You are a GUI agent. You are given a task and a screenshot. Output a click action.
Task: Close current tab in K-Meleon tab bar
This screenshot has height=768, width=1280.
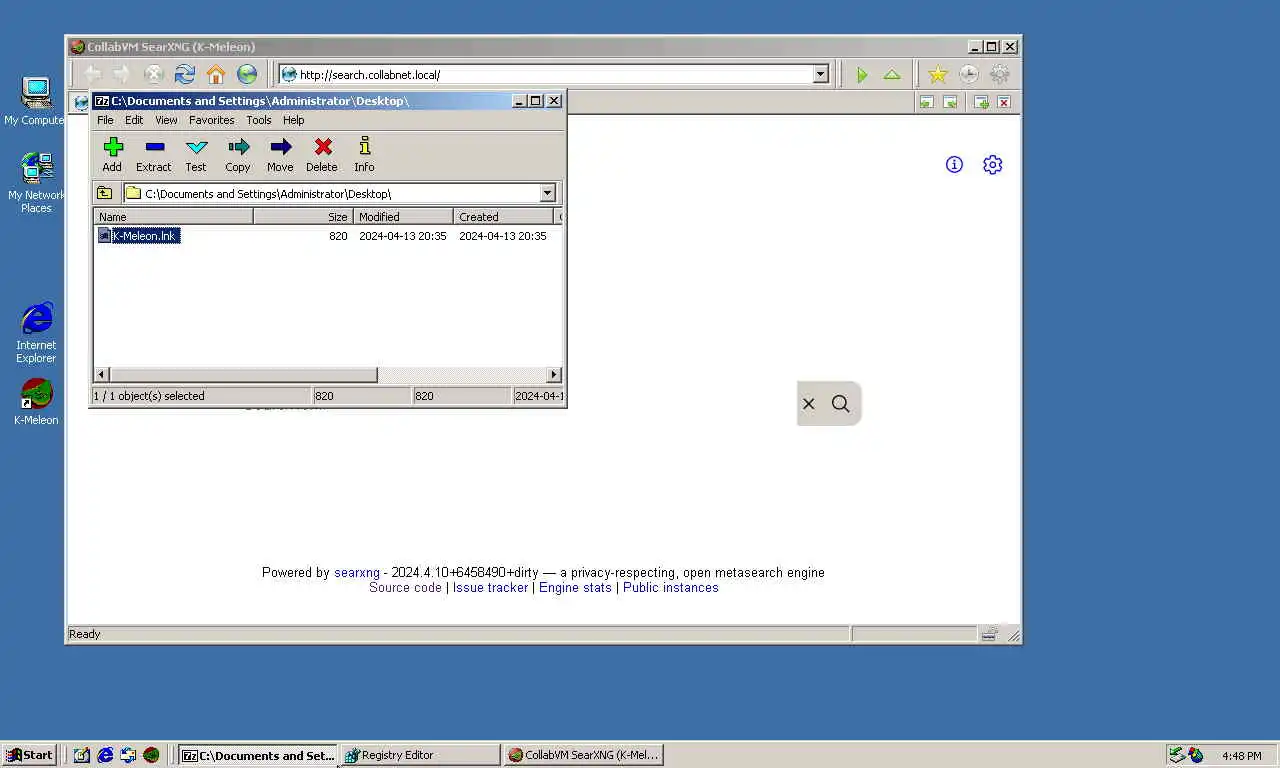1004,102
